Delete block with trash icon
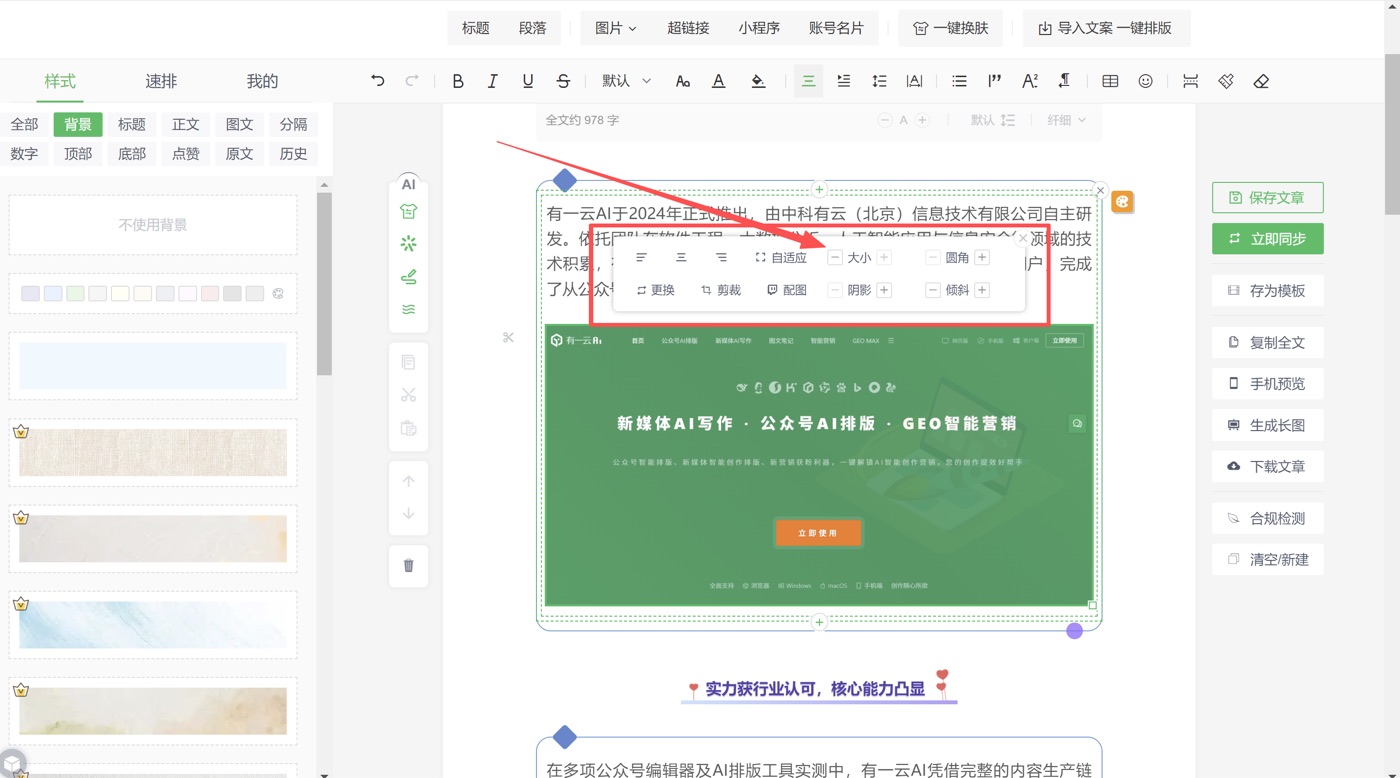The image size is (1400, 778). pos(409,566)
